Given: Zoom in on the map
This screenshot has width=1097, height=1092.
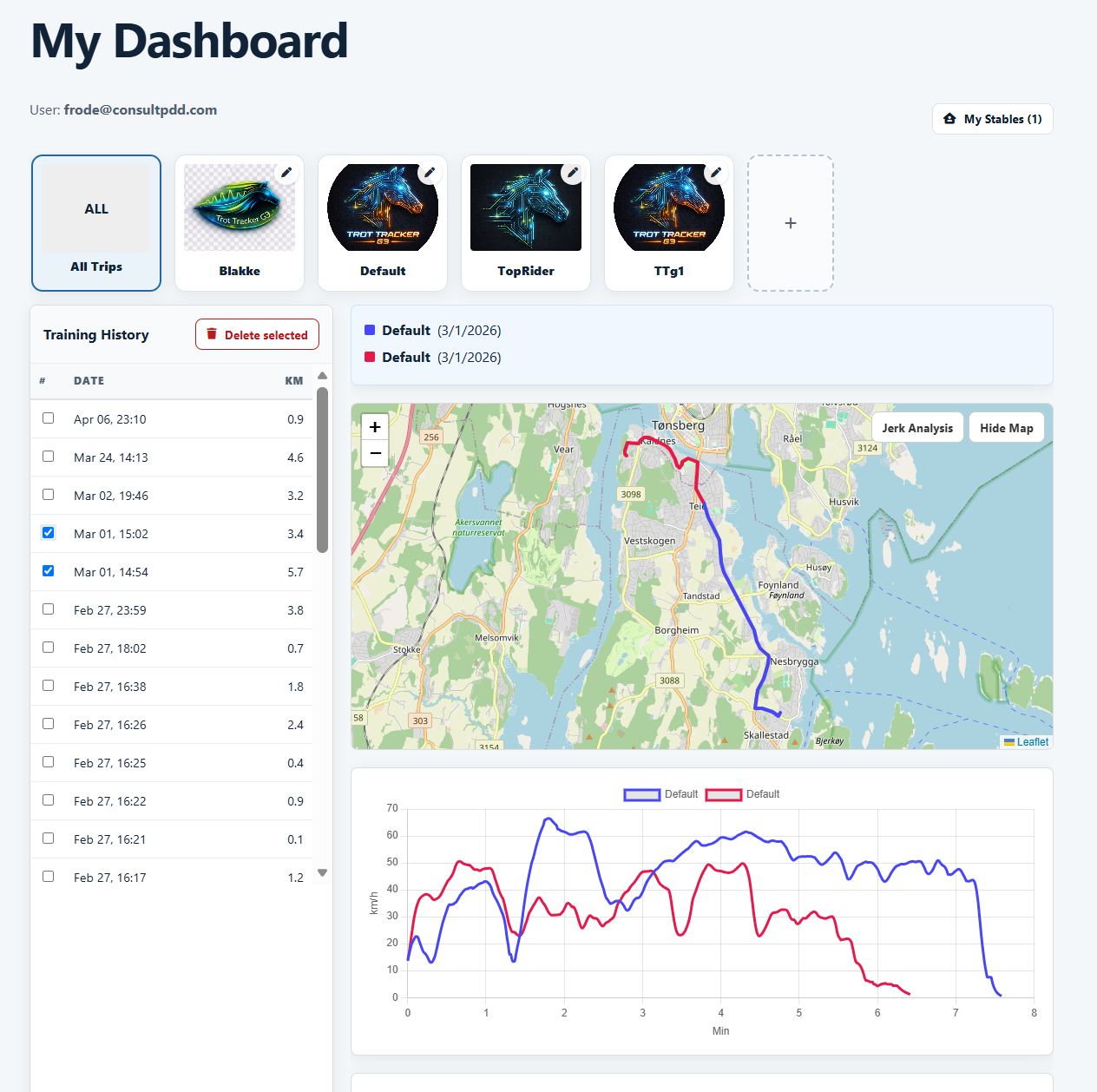Looking at the screenshot, I should (x=375, y=426).
